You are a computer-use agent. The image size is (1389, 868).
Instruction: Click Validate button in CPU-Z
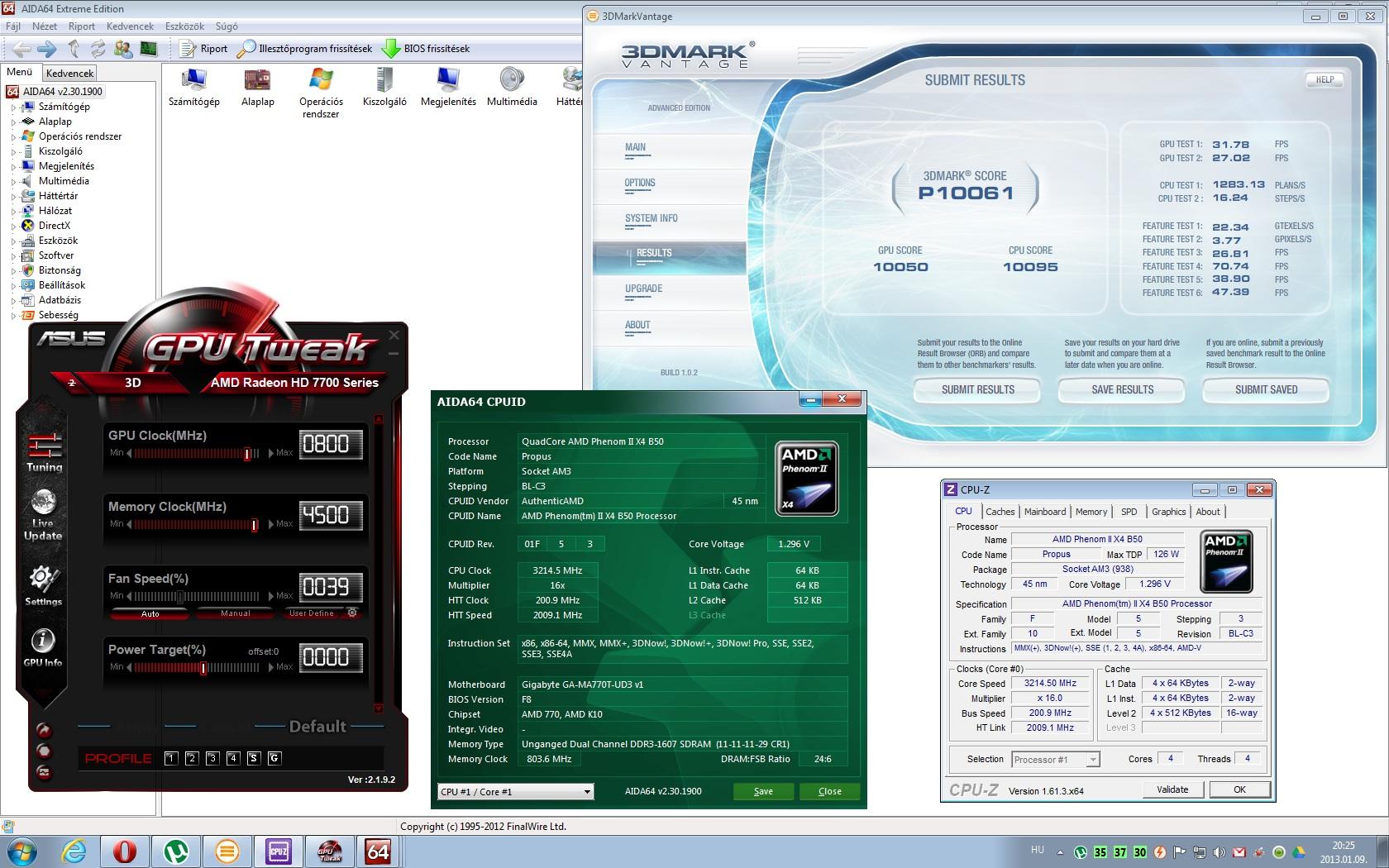point(1172,789)
